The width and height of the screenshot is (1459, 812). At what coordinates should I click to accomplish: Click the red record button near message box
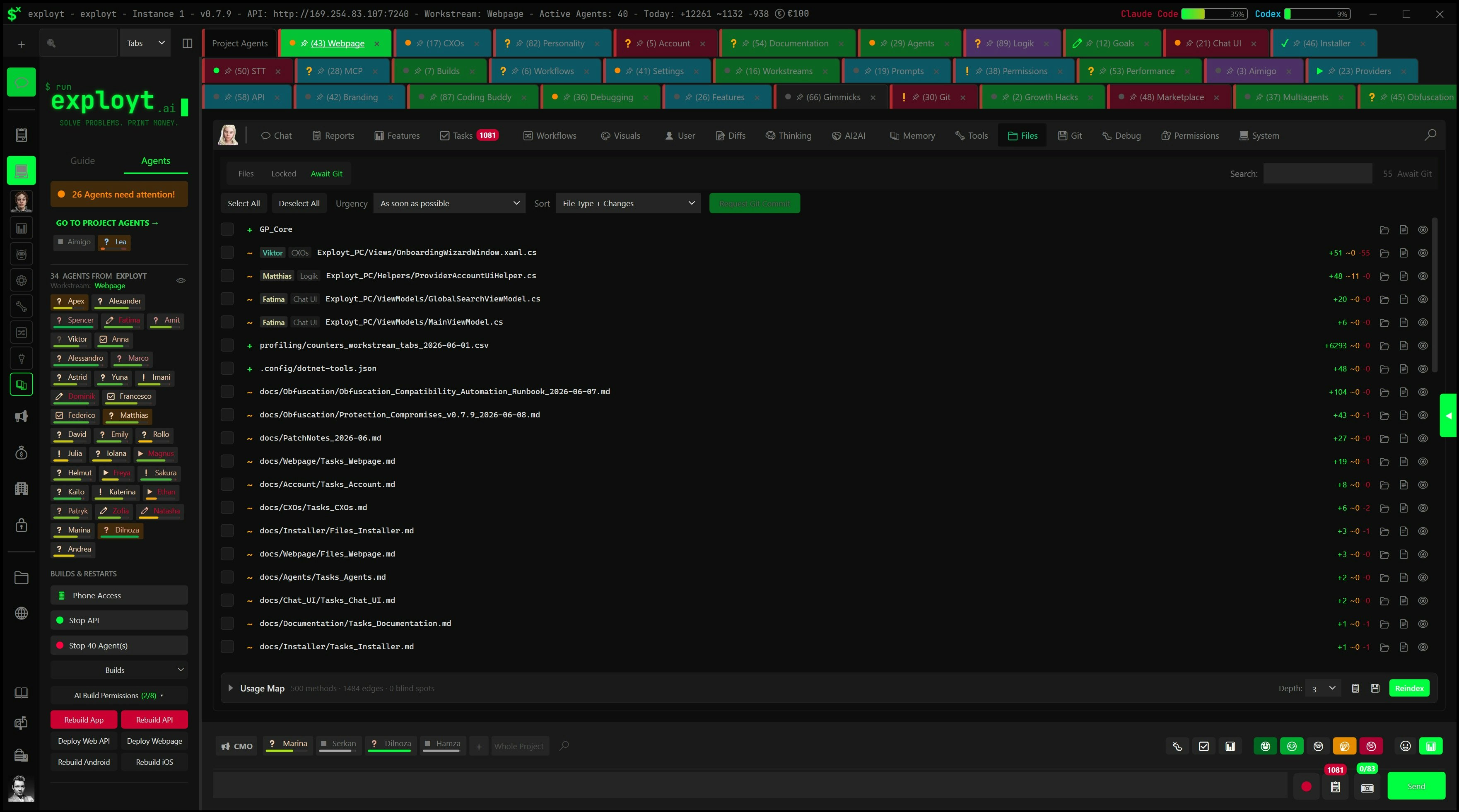[1307, 786]
